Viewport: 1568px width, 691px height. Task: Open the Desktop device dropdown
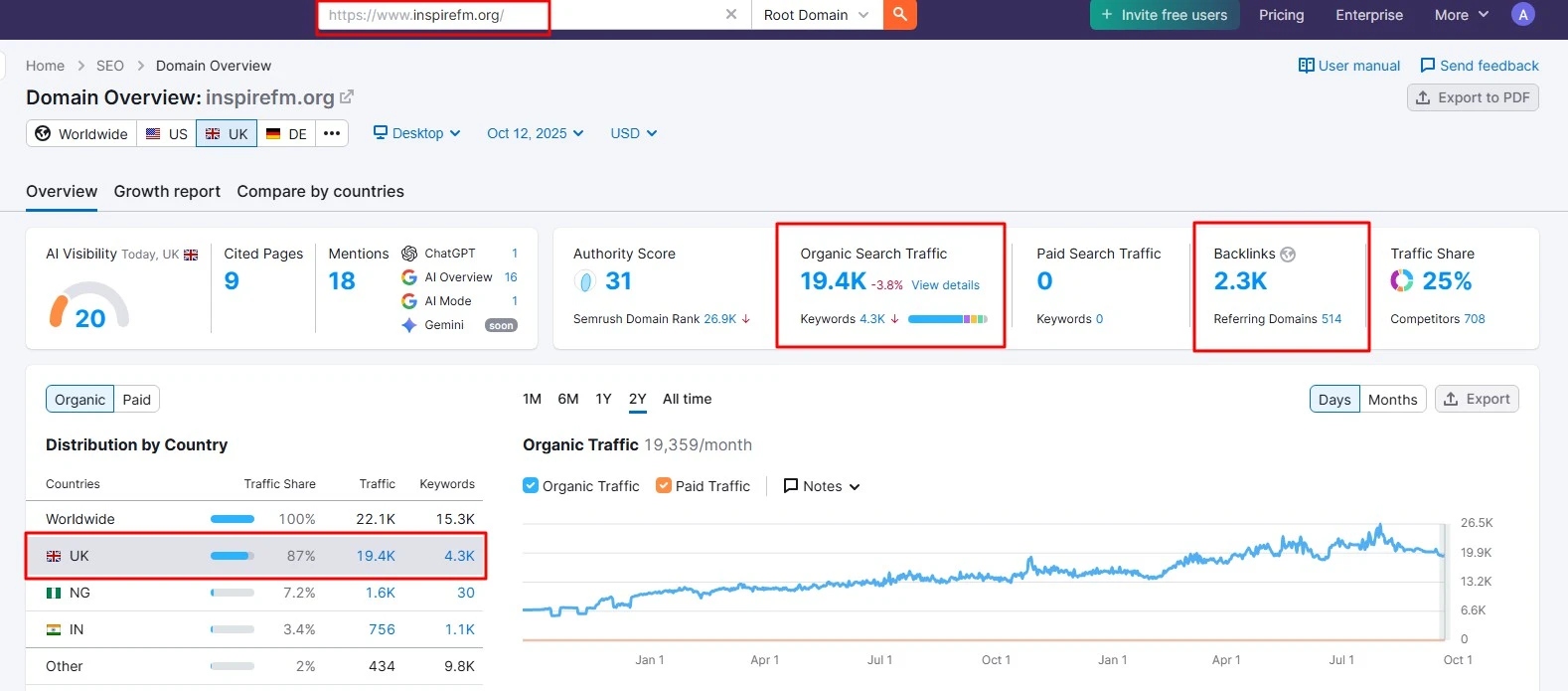coord(417,133)
